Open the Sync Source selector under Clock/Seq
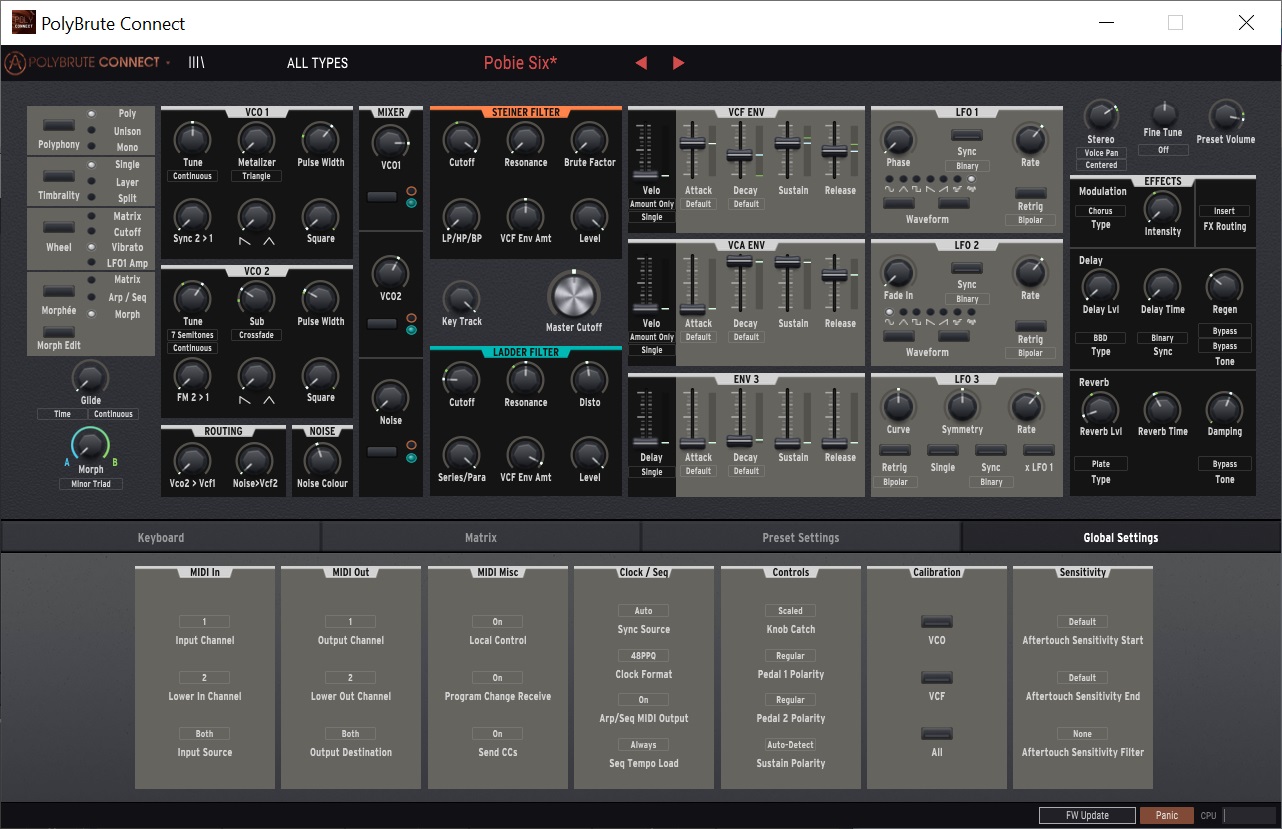 643,610
